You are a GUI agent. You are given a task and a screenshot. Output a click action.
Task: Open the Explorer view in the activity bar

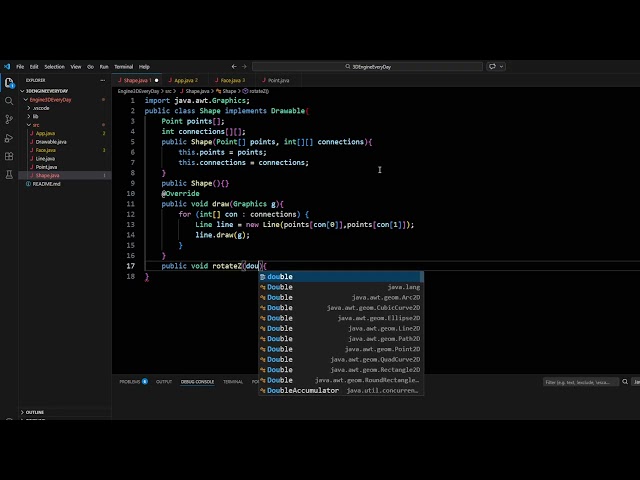[x=9, y=83]
